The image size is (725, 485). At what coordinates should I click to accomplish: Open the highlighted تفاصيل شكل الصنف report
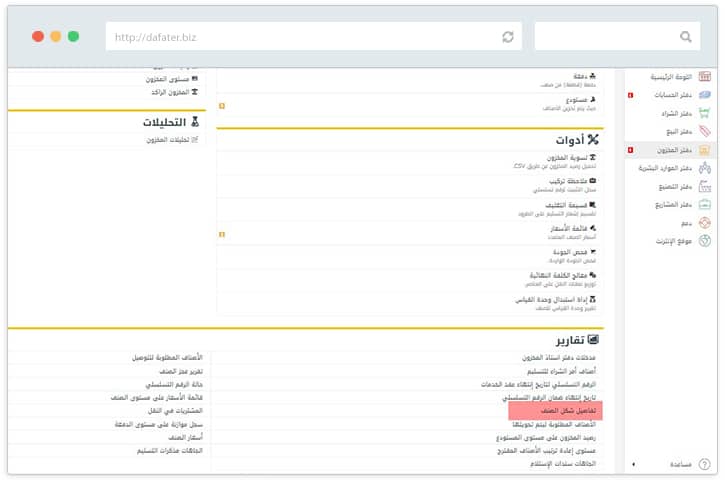[x=568, y=411]
